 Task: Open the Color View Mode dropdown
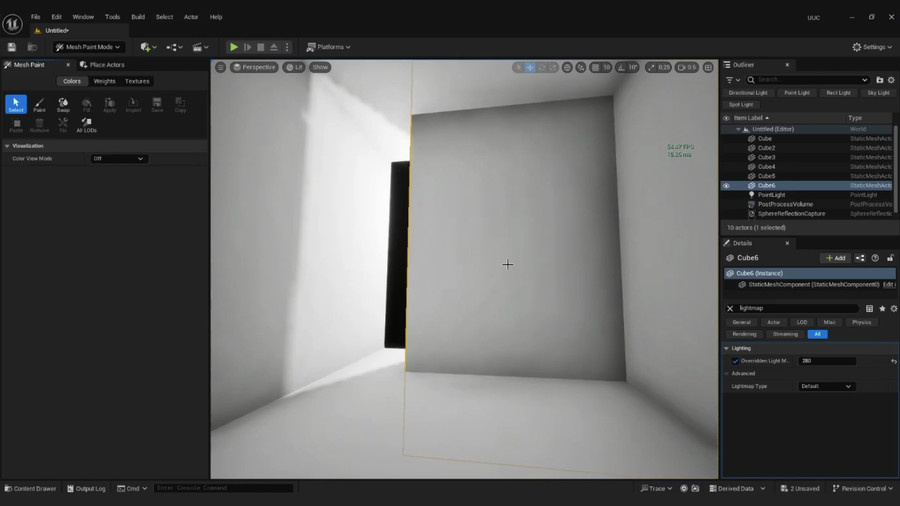(119, 159)
